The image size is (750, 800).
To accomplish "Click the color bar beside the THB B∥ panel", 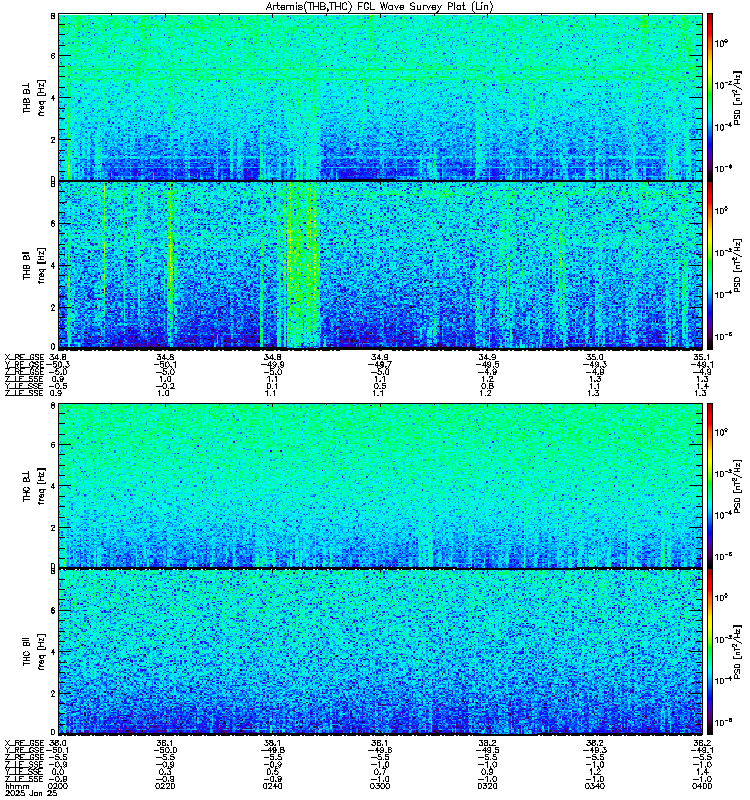I will [710, 265].
